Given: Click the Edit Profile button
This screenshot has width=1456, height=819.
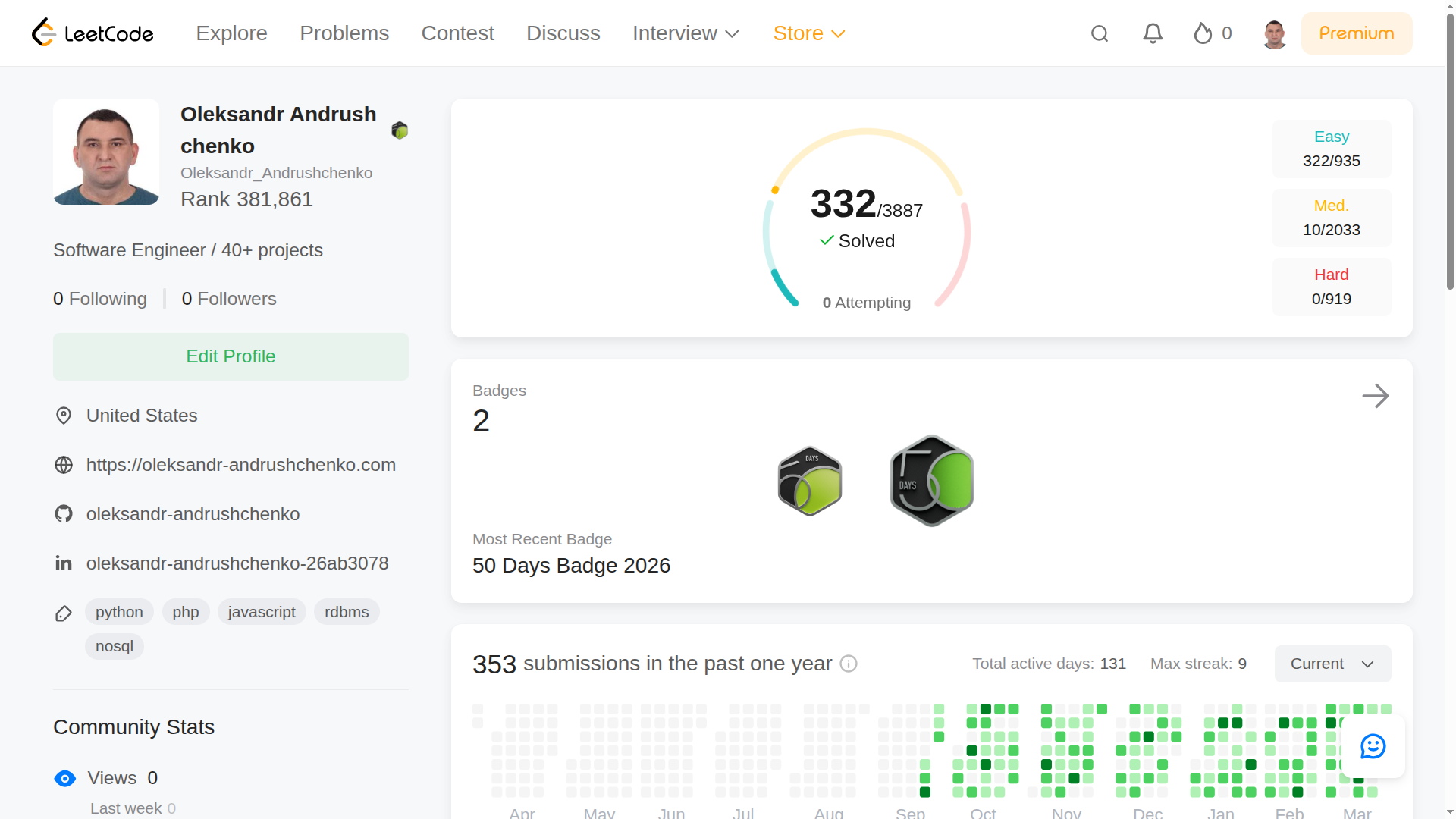Looking at the screenshot, I should click(231, 356).
